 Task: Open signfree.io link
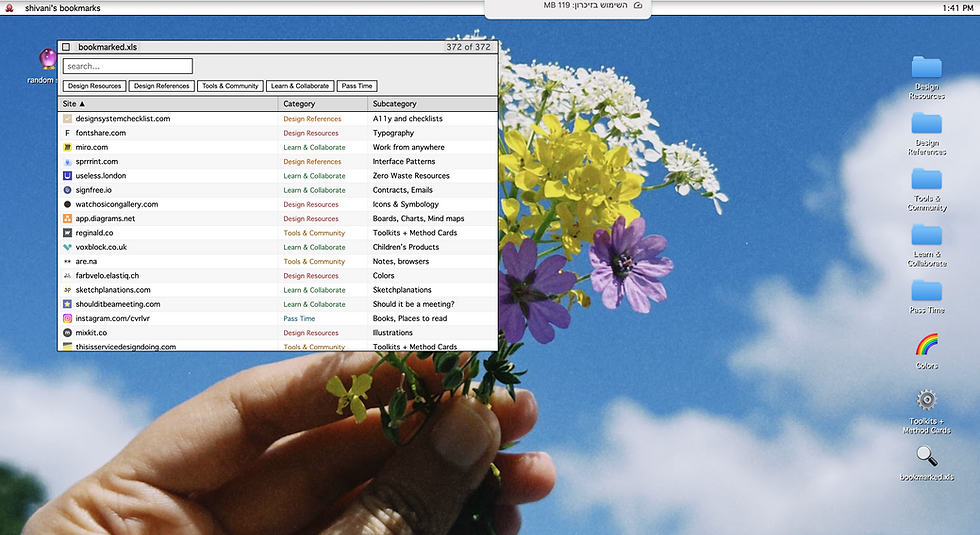pyautogui.click(x=94, y=190)
